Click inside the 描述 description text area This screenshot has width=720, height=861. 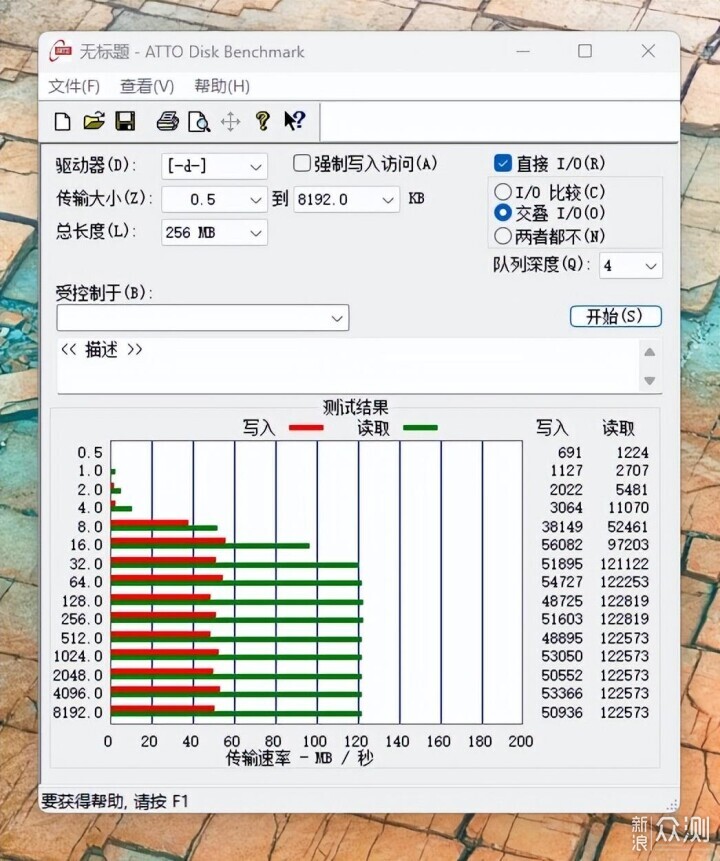pos(348,366)
